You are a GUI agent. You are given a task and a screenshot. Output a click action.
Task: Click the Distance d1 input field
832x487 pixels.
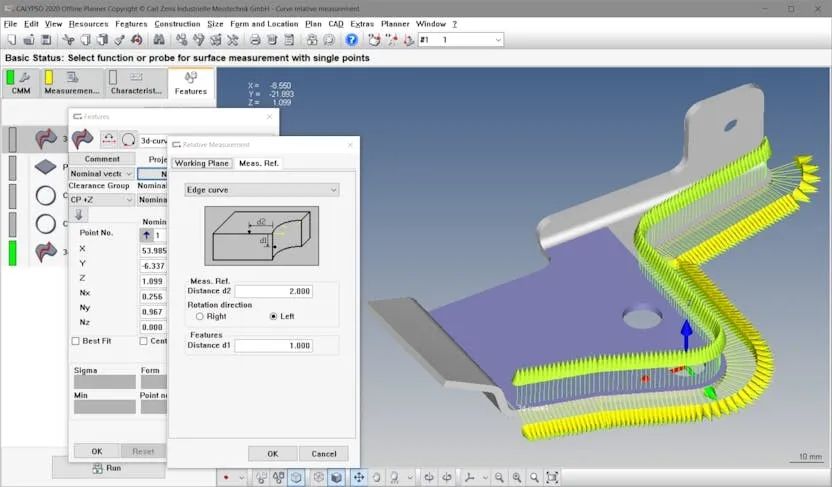tap(273, 345)
